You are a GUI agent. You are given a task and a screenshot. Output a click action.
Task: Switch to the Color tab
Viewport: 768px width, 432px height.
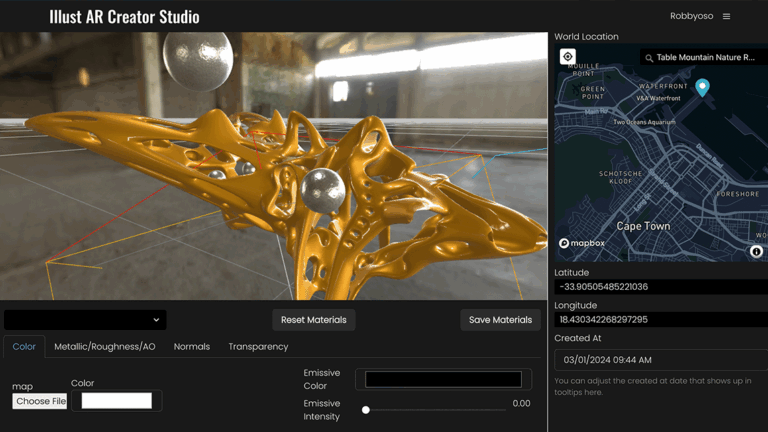pos(24,346)
